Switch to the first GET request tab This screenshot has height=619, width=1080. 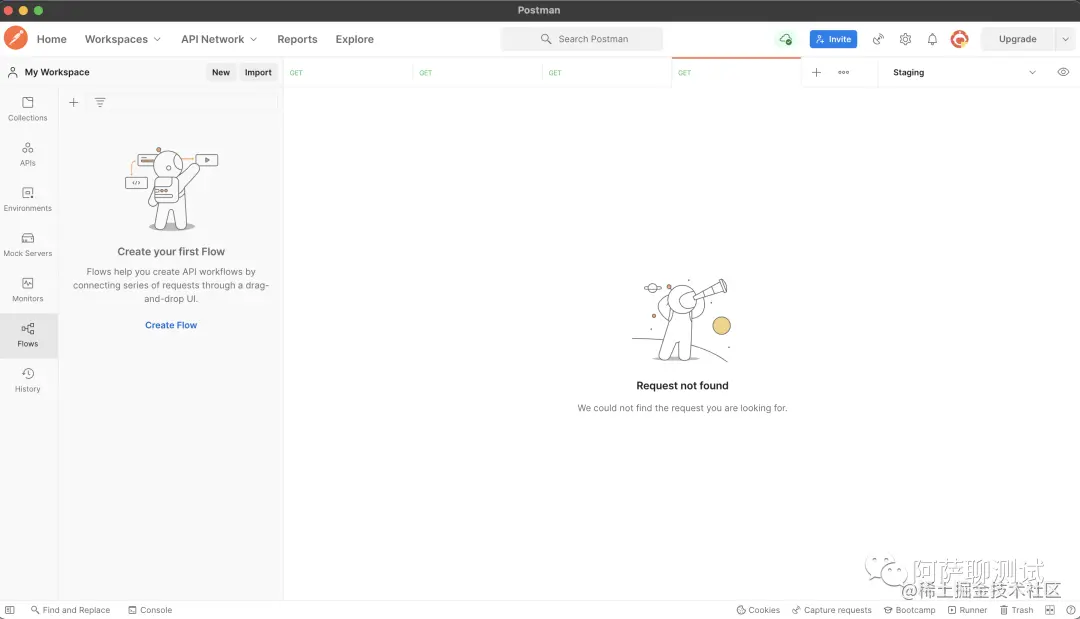tap(348, 72)
